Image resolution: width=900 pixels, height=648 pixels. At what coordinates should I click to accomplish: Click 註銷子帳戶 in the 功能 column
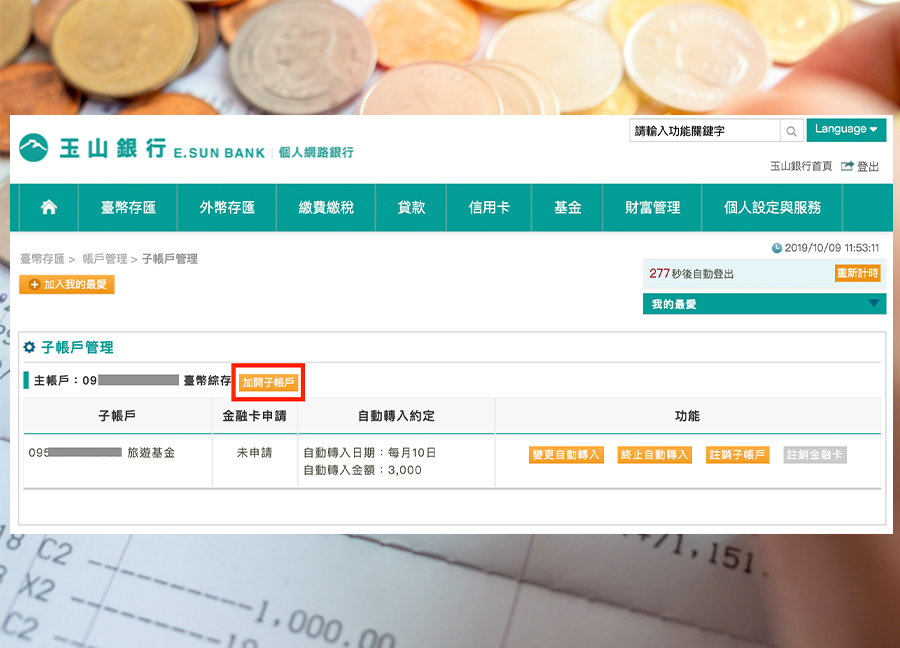pyautogui.click(x=735, y=454)
